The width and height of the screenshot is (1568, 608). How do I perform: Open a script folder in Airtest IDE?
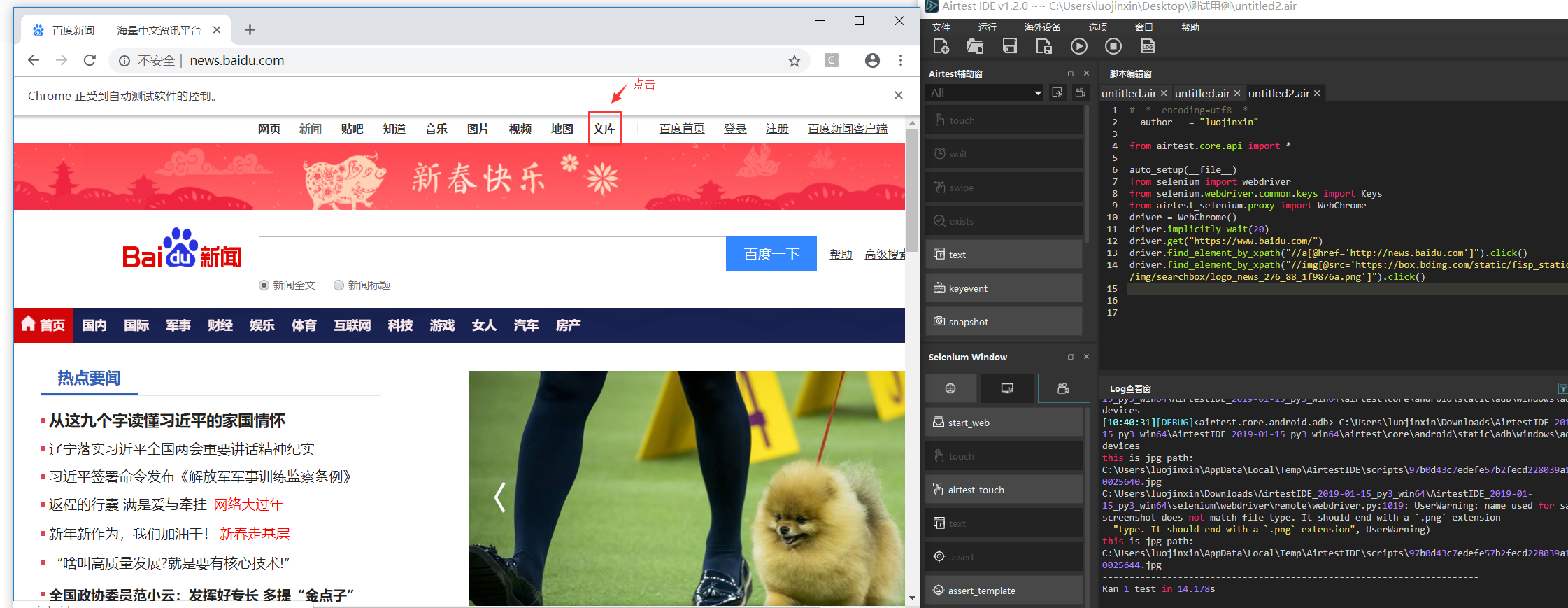[x=975, y=46]
